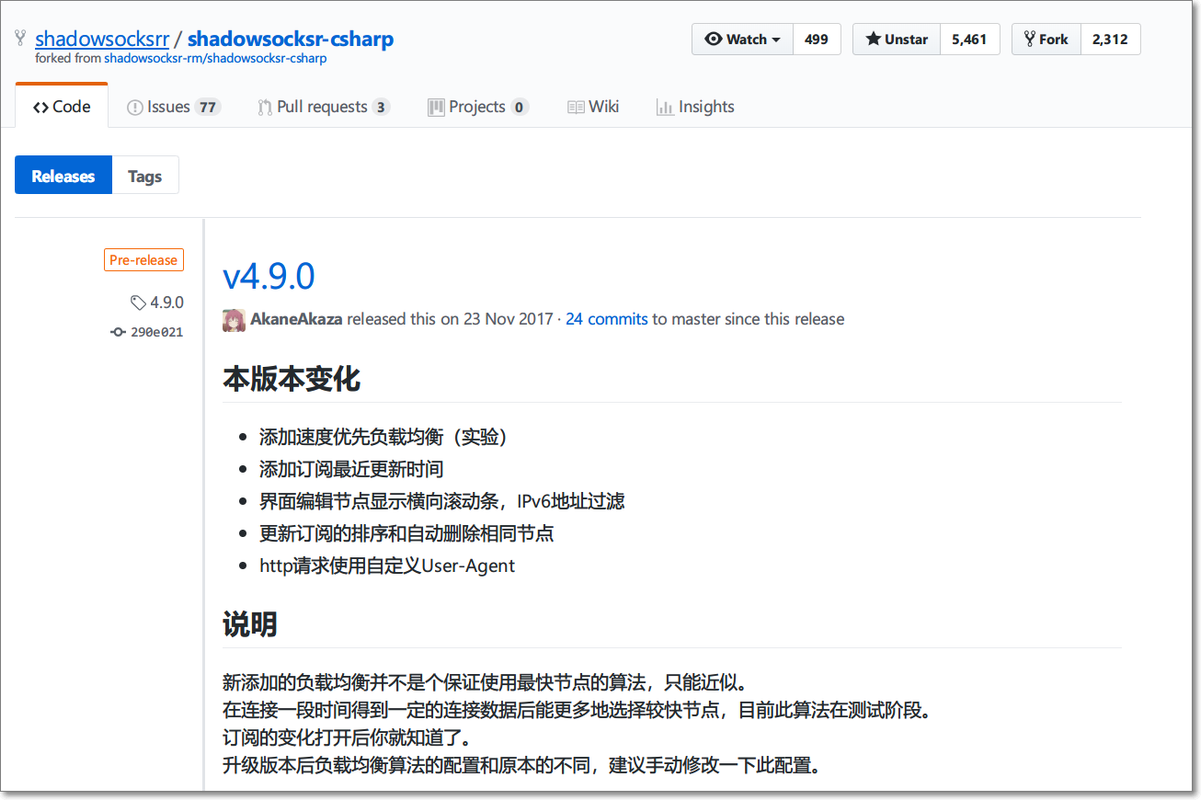This screenshot has height=800, width=1201.
Task: Click the http请求使用自定义User-Agent bullet
Action: click(387, 565)
